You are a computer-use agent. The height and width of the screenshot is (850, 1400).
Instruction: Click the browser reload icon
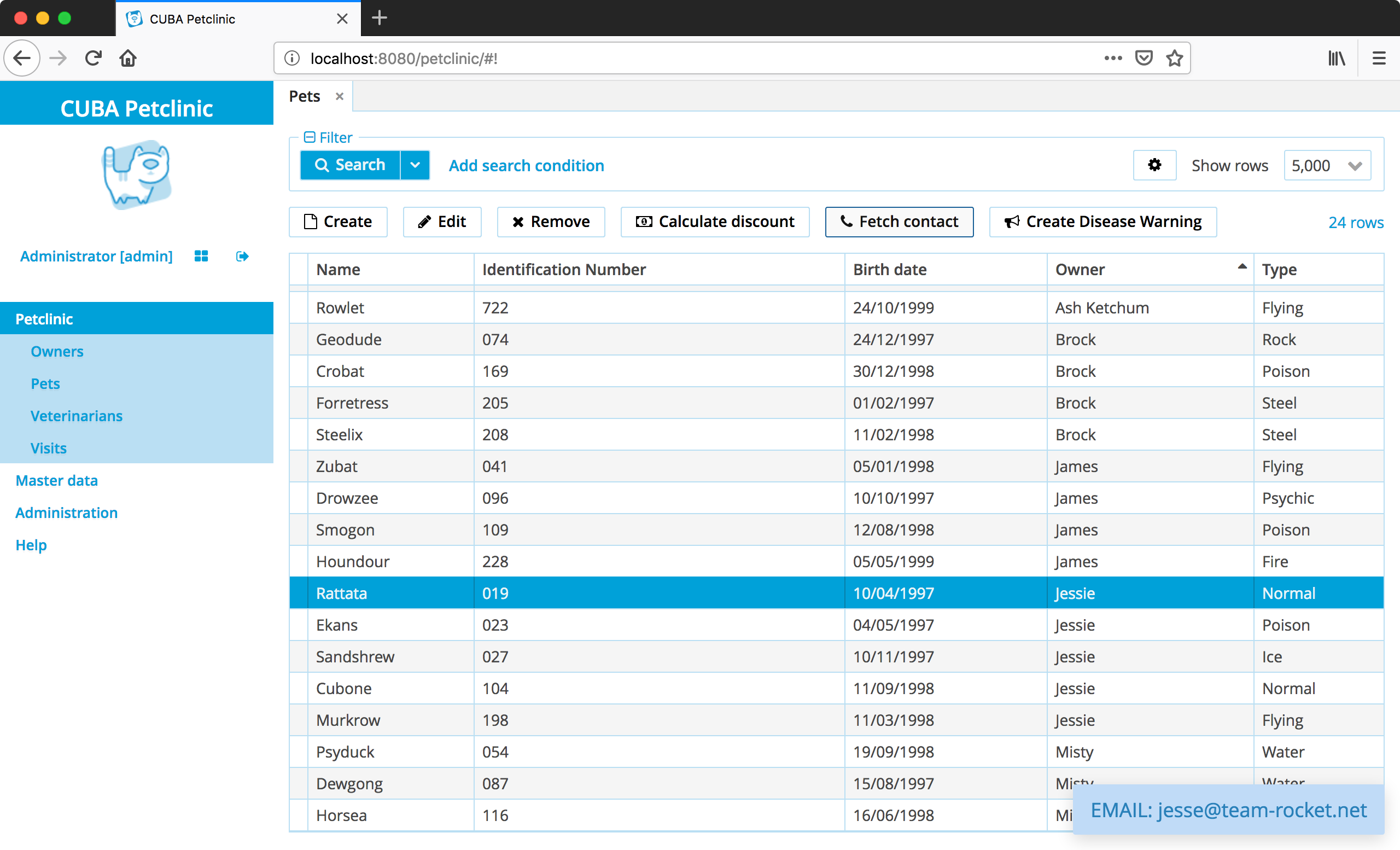pyautogui.click(x=93, y=58)
